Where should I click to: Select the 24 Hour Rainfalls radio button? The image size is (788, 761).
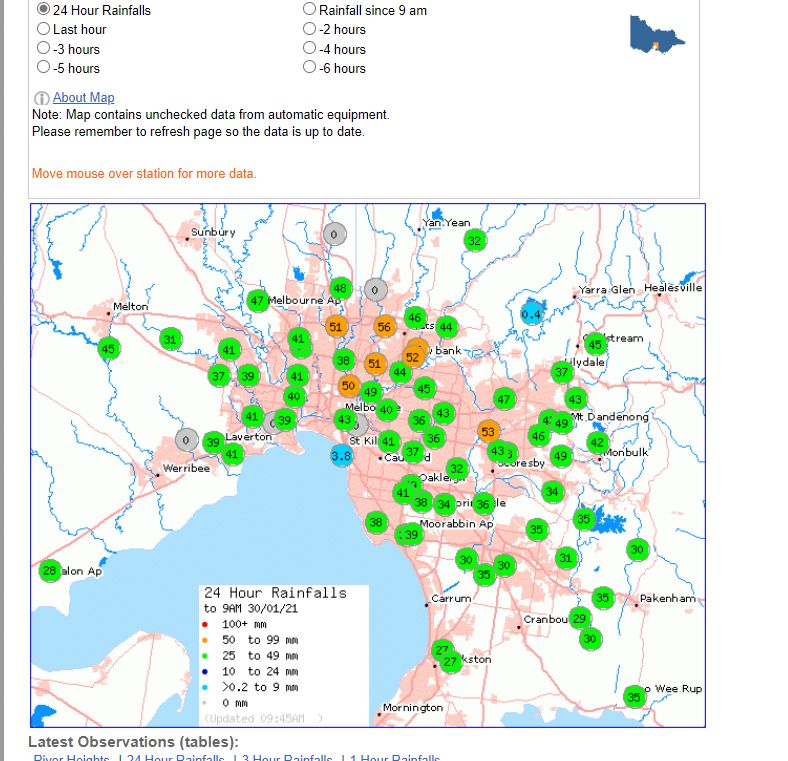[x=44, y=9]
